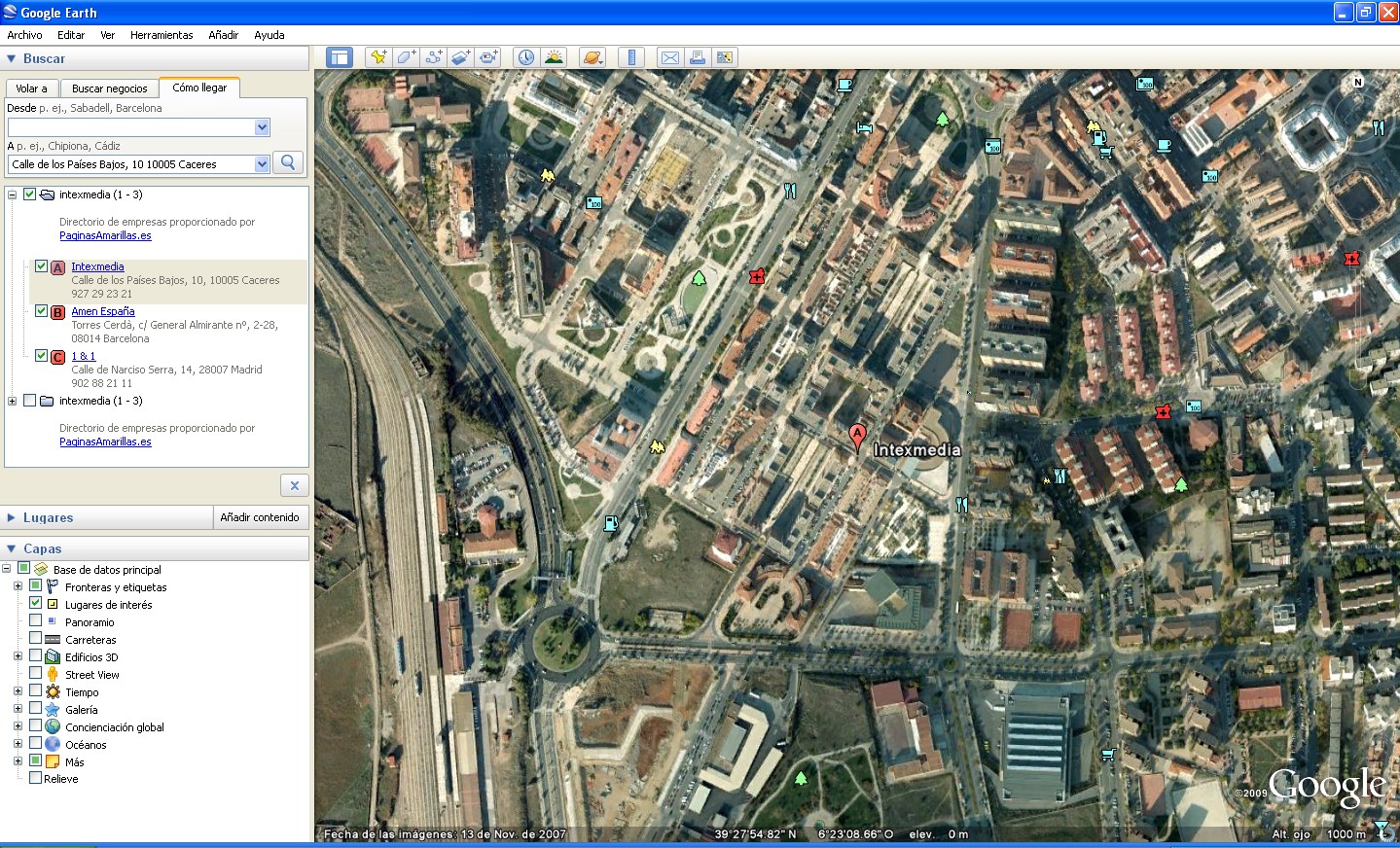The height and width of the screenshot is (848, 1400).
Task: Click the Edificios 3D layer icon
Action: (53, 656)
